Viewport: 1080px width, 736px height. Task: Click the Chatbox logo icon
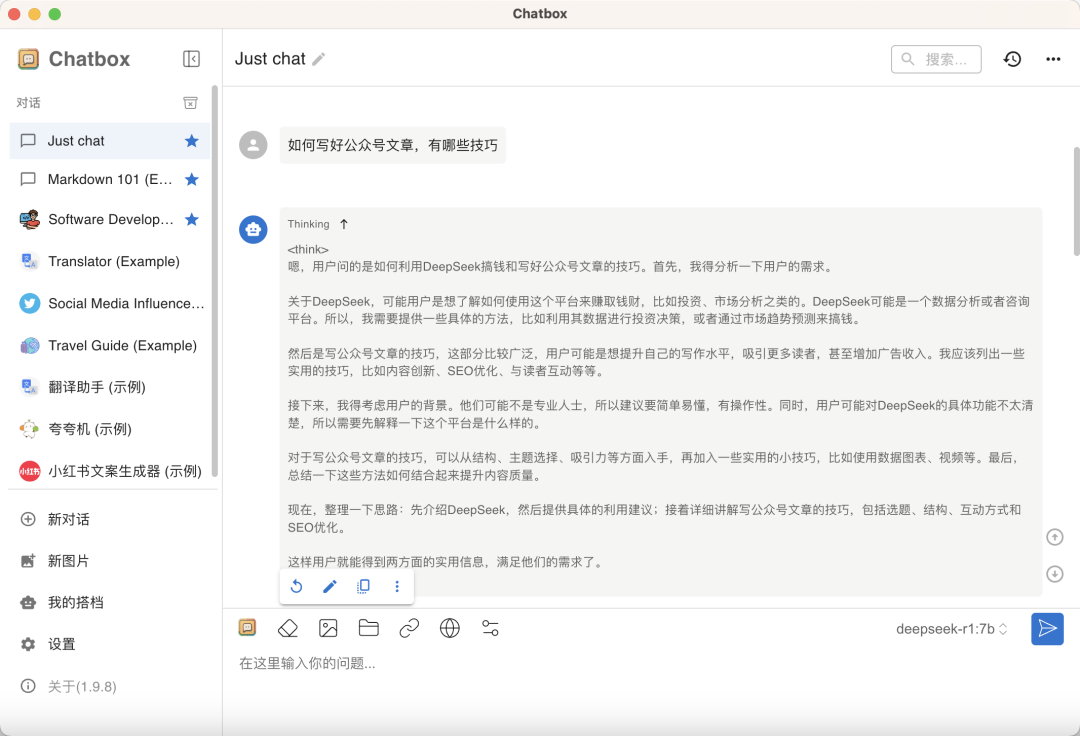pos(28,59)
